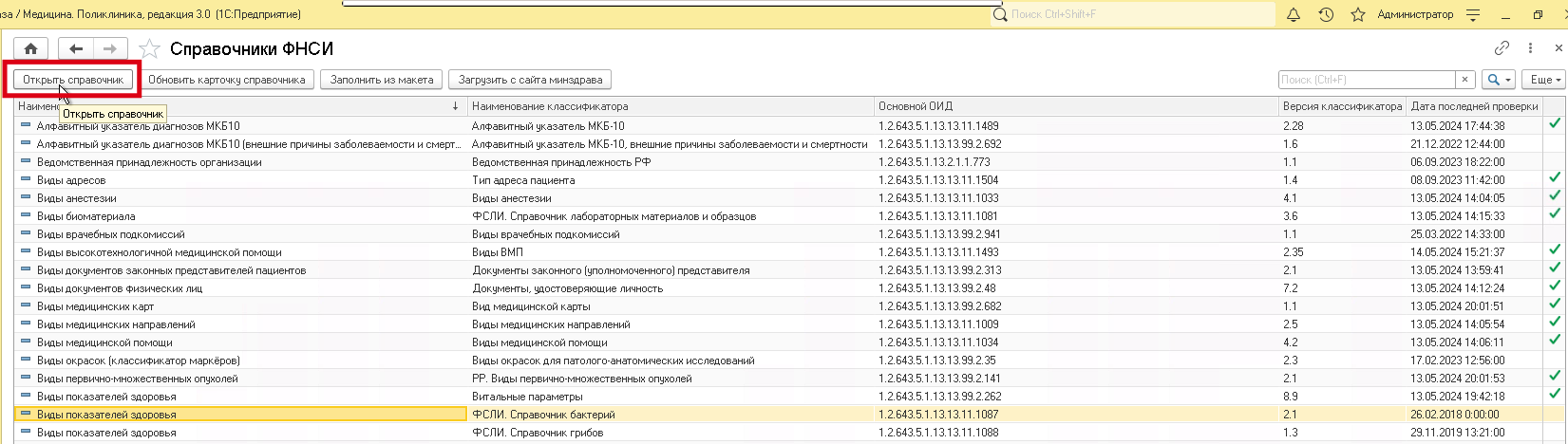Open service and settings menu icon
The height and width of the screenshot is (444, 1568).
click(1473, 14)
